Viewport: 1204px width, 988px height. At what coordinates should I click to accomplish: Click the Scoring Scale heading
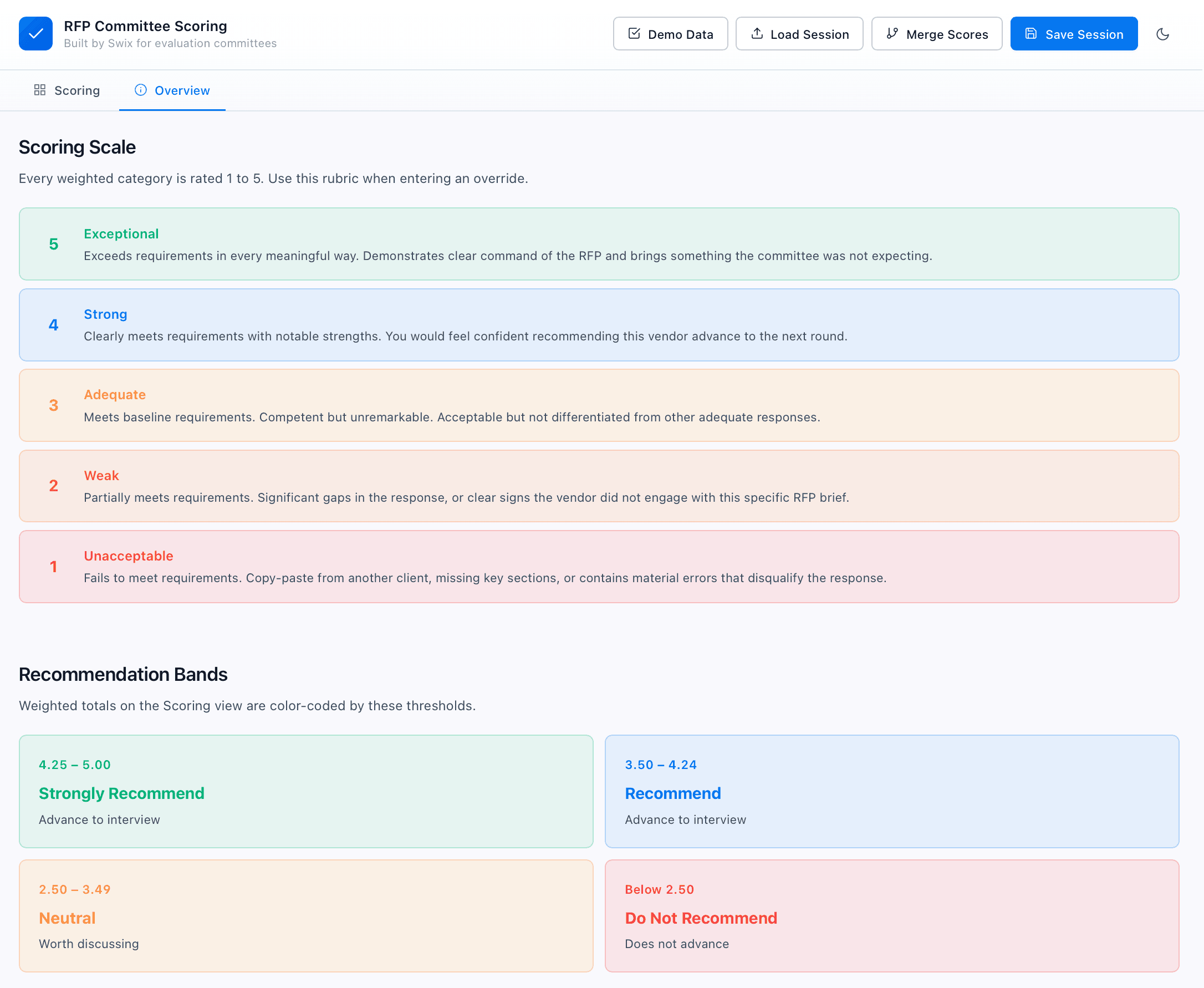pyautogui.click(x=78, y=147)
